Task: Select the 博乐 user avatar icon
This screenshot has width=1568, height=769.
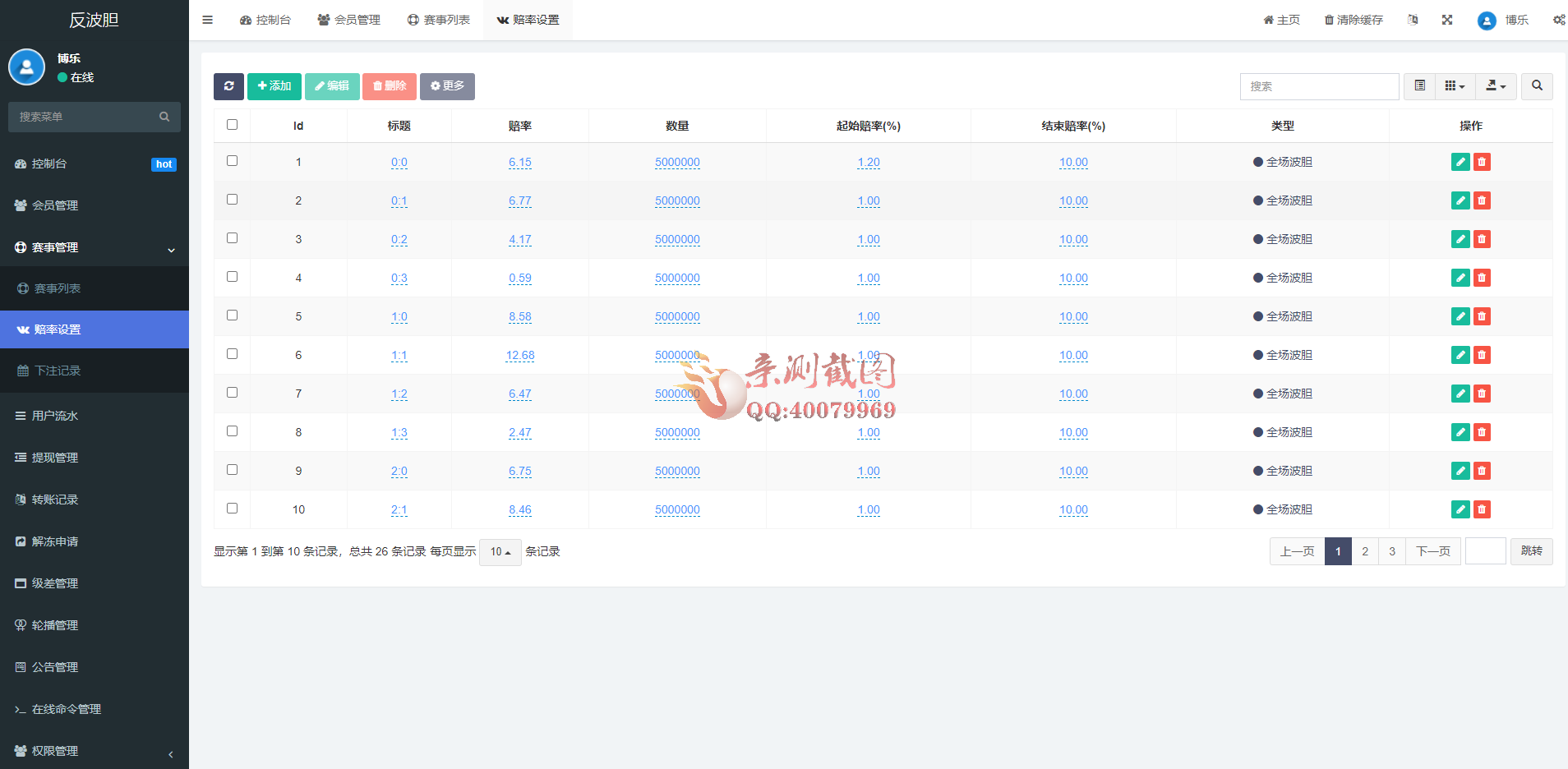Action: click(1486, 20)
